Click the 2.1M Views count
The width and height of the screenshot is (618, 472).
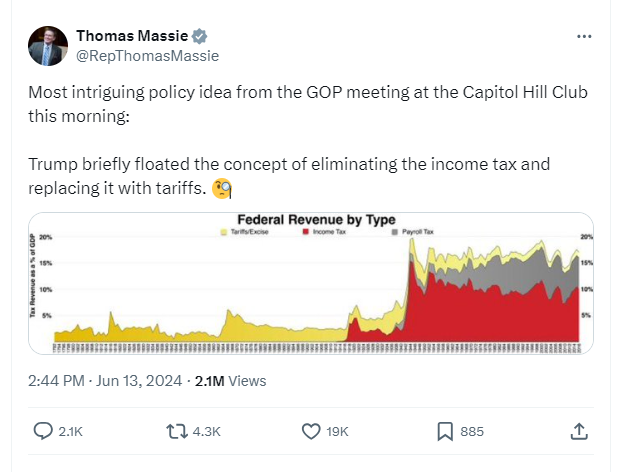pos(230,381)
